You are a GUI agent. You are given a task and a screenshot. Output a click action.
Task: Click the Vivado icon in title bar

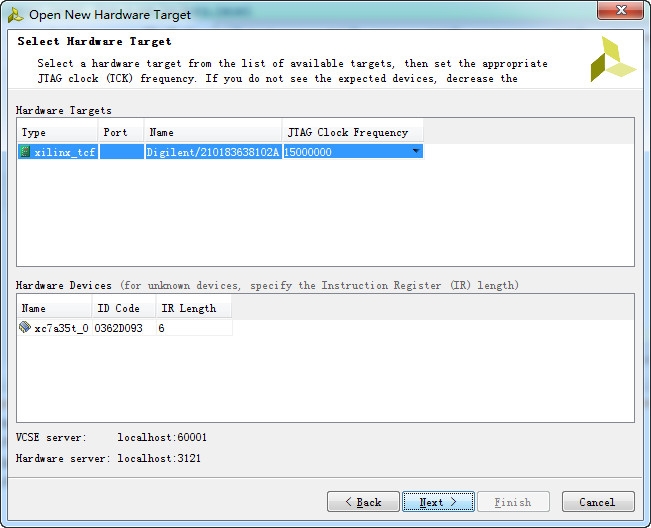click(16, 14)
